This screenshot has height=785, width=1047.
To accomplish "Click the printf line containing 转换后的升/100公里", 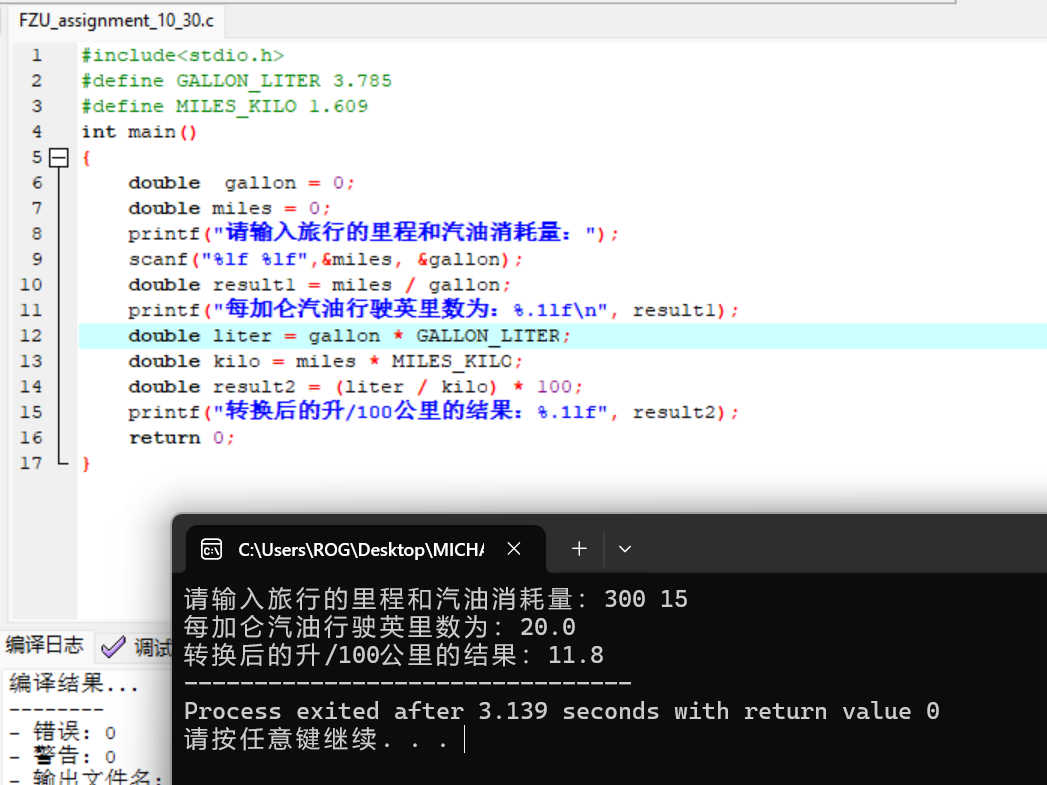I will pyautogui.click(x=433, y=411).
